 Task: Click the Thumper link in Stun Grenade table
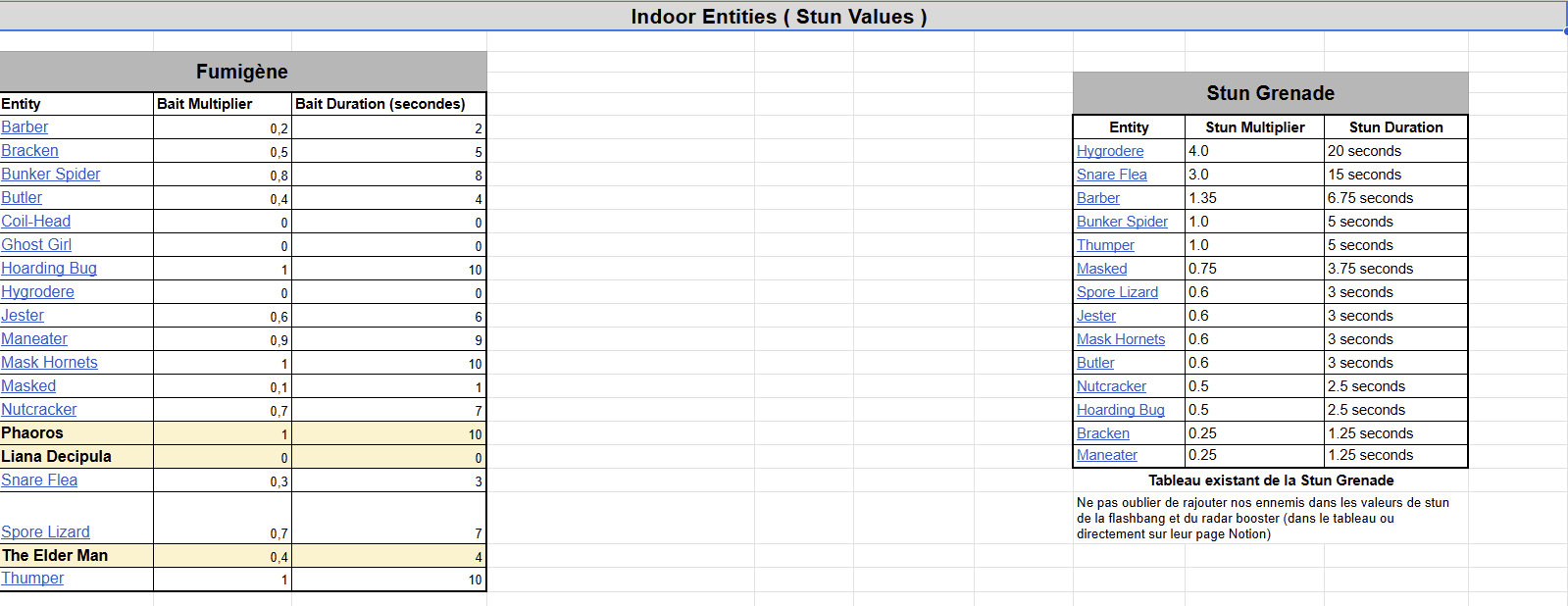1105,245
